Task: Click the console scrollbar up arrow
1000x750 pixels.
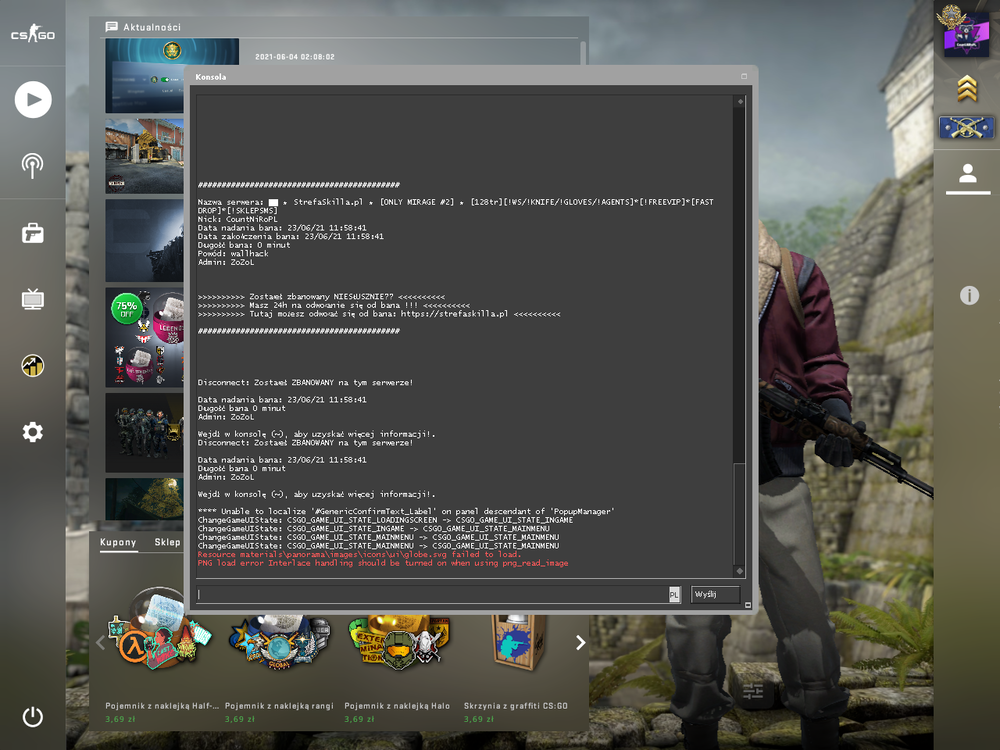Action: coord(740,101)
